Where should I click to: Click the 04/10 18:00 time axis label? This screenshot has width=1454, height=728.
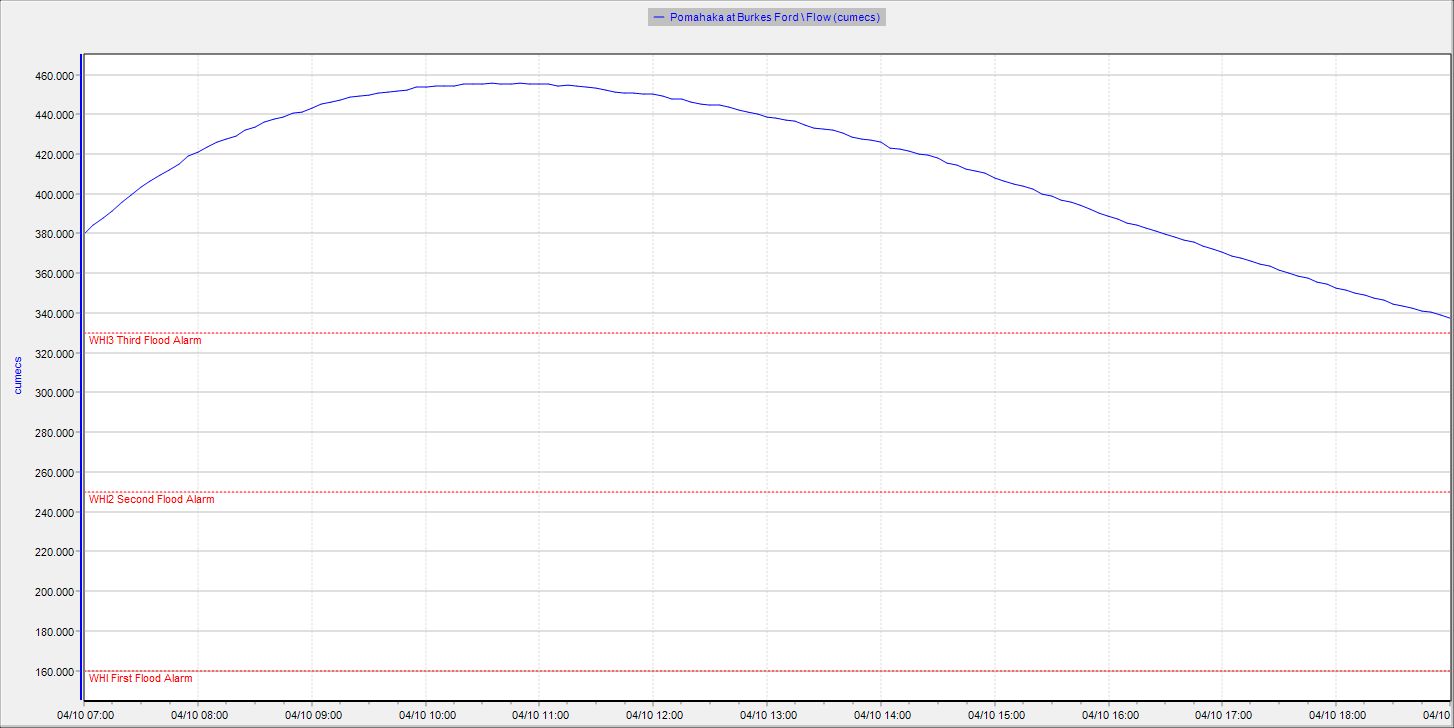[1337, 715]
